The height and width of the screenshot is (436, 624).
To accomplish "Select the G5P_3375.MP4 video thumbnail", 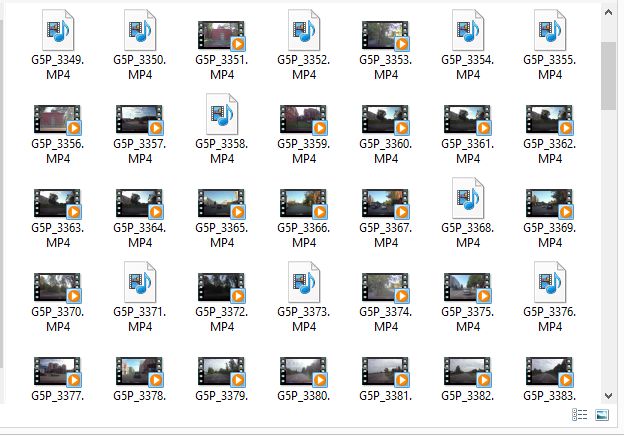I will coord(467,288).
